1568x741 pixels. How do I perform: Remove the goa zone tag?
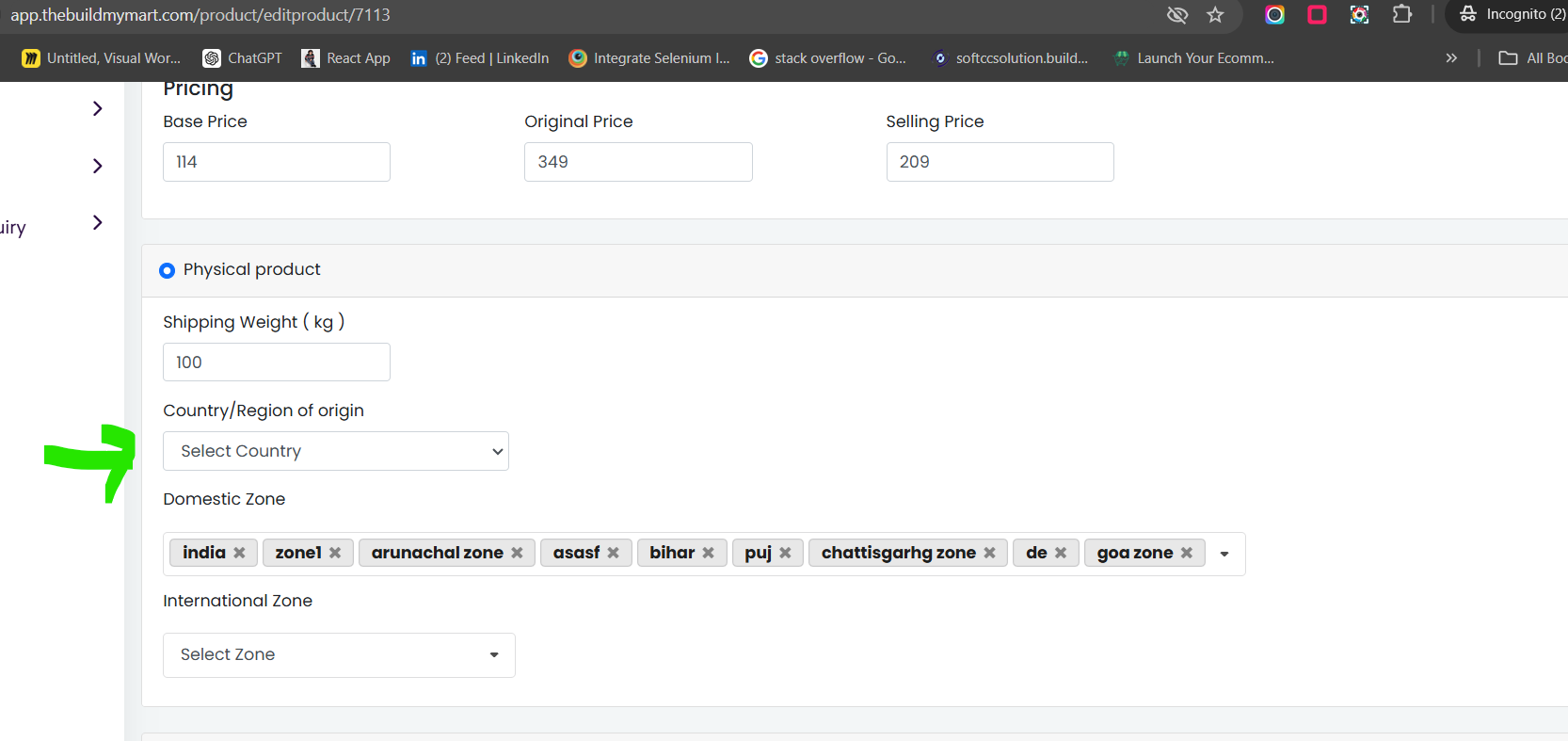click(1187, 553)
